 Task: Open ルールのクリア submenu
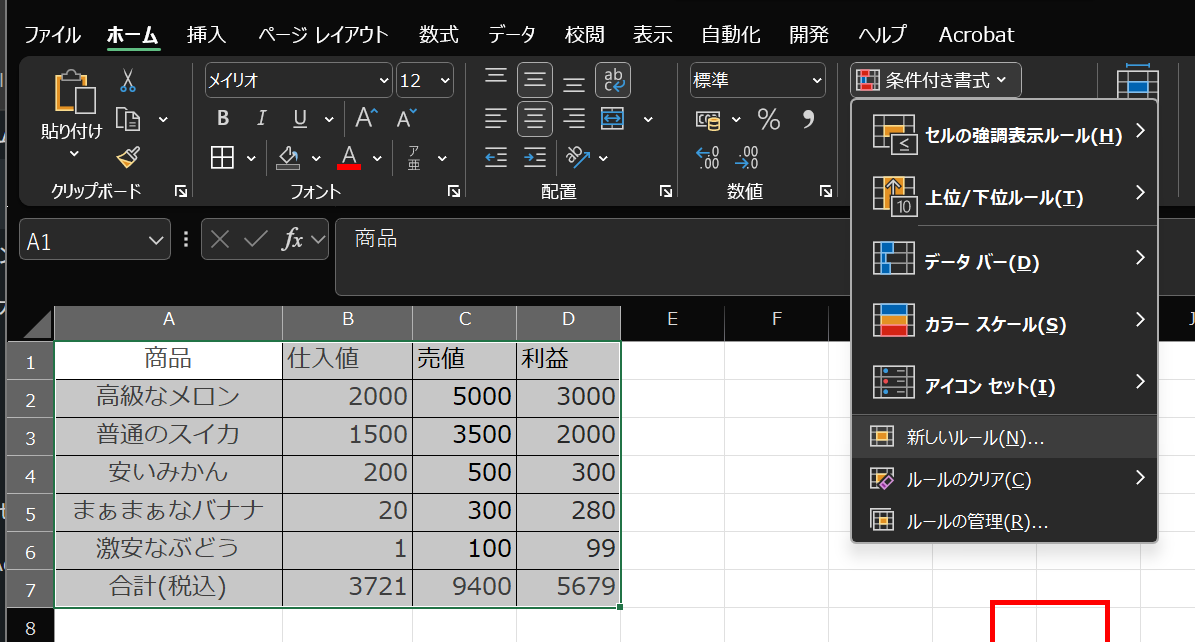[1004, 479]
